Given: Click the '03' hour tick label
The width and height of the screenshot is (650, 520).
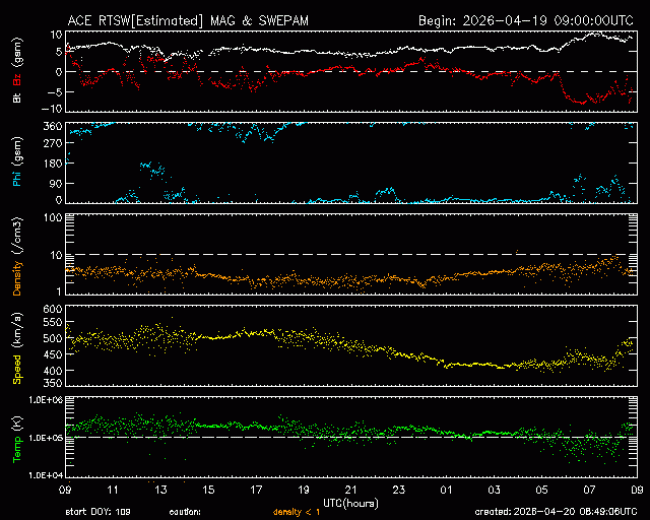Looking at the screenshot, I should click(x=494, y=490).
